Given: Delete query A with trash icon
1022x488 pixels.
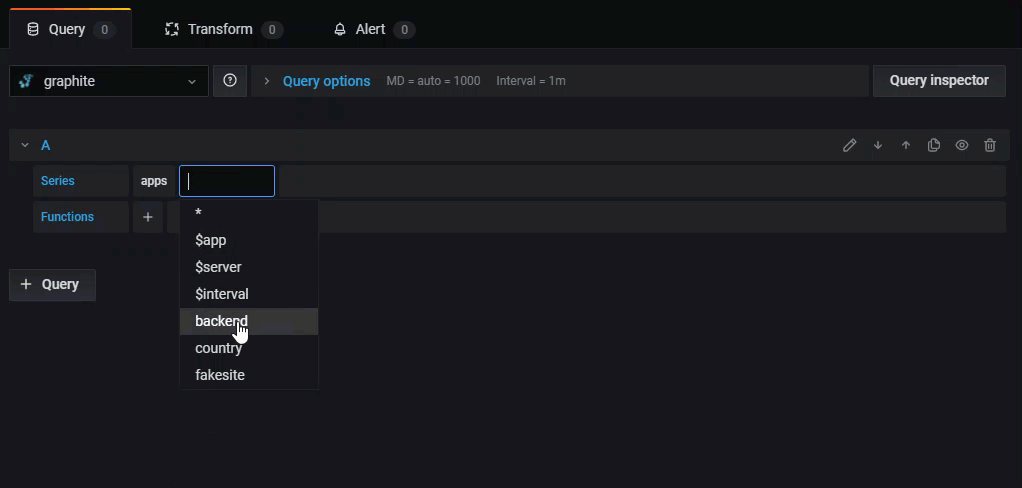Looking at the screenshot, I should coord(990,145).
